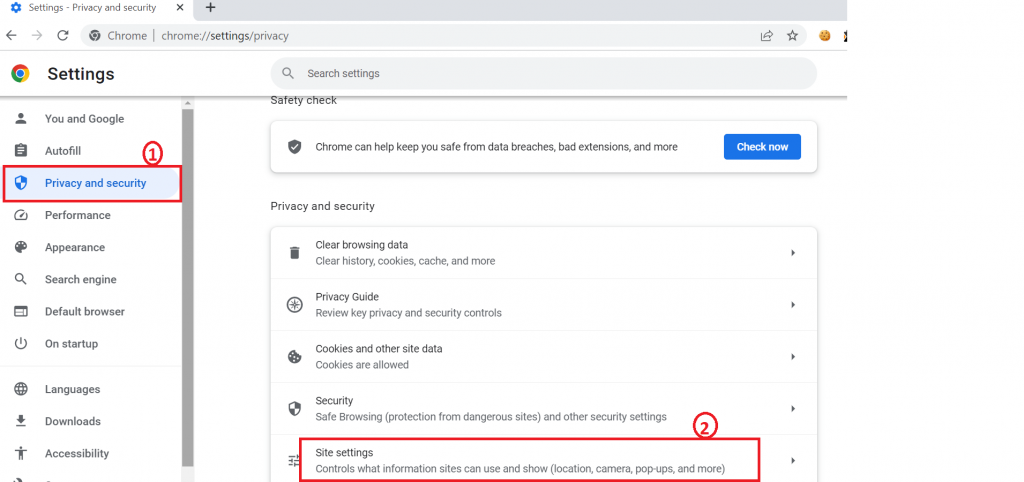This screenshot has height=482, width=1024.
Task: Open the Appearance settings section
Action: click(74, 247)
